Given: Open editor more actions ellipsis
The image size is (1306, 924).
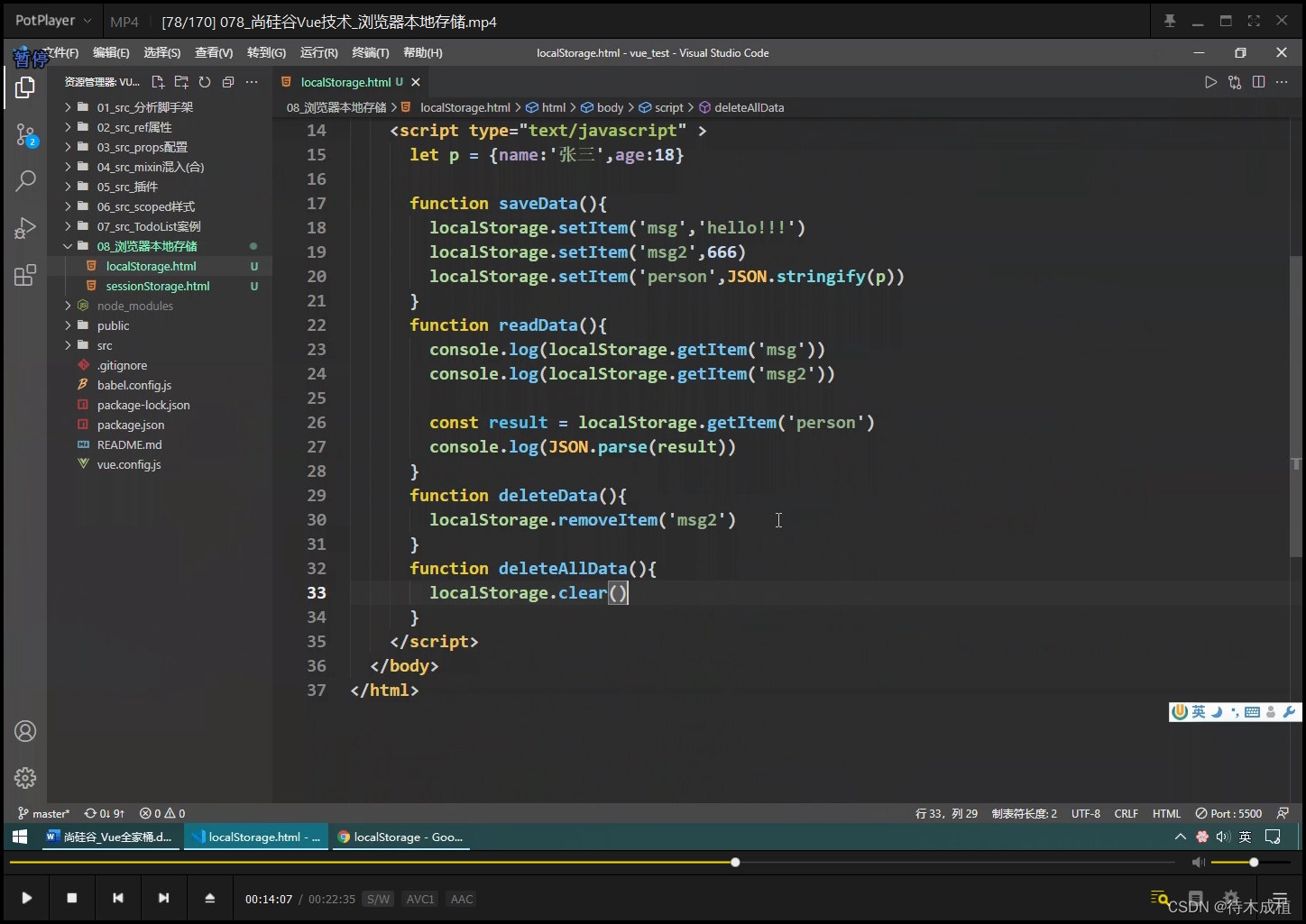Looking at the screenshot, I should (x=1282, y=82).
